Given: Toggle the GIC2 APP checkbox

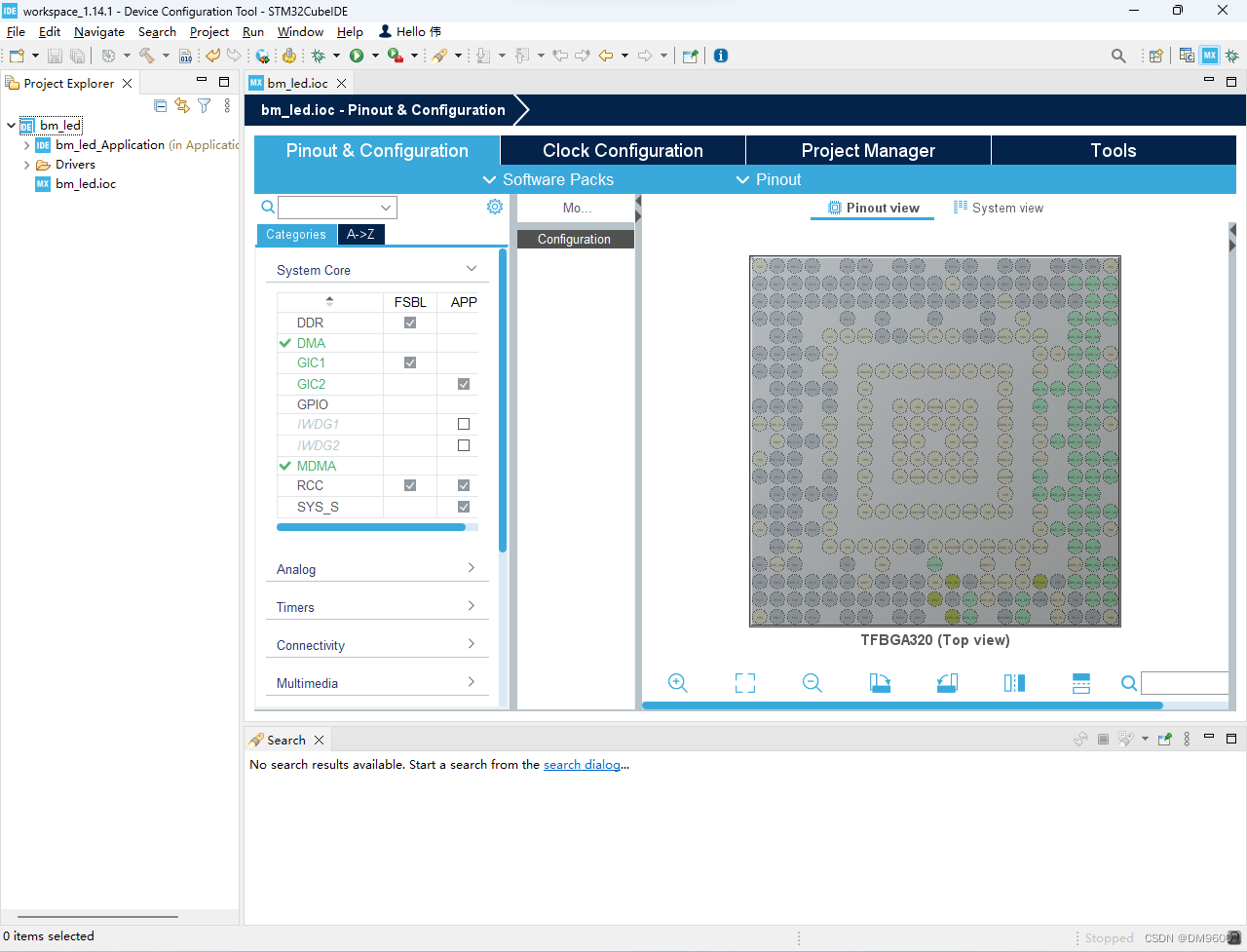Looking at the screenshot, I should [x=464, y=384].
